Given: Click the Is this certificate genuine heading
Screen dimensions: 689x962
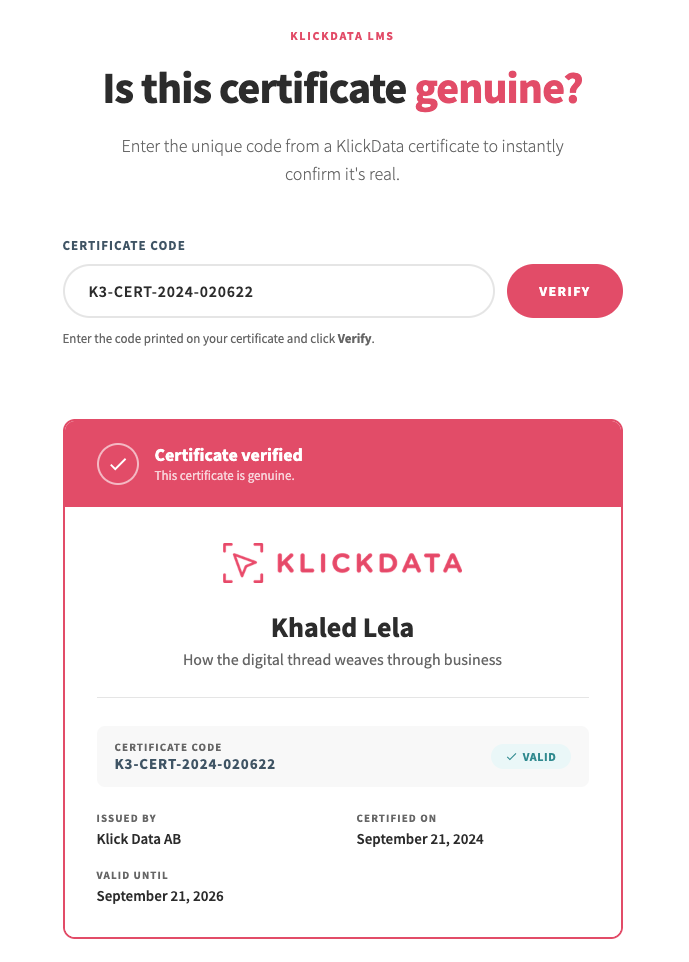Looking at the screenshot, I should click(342, 89).
